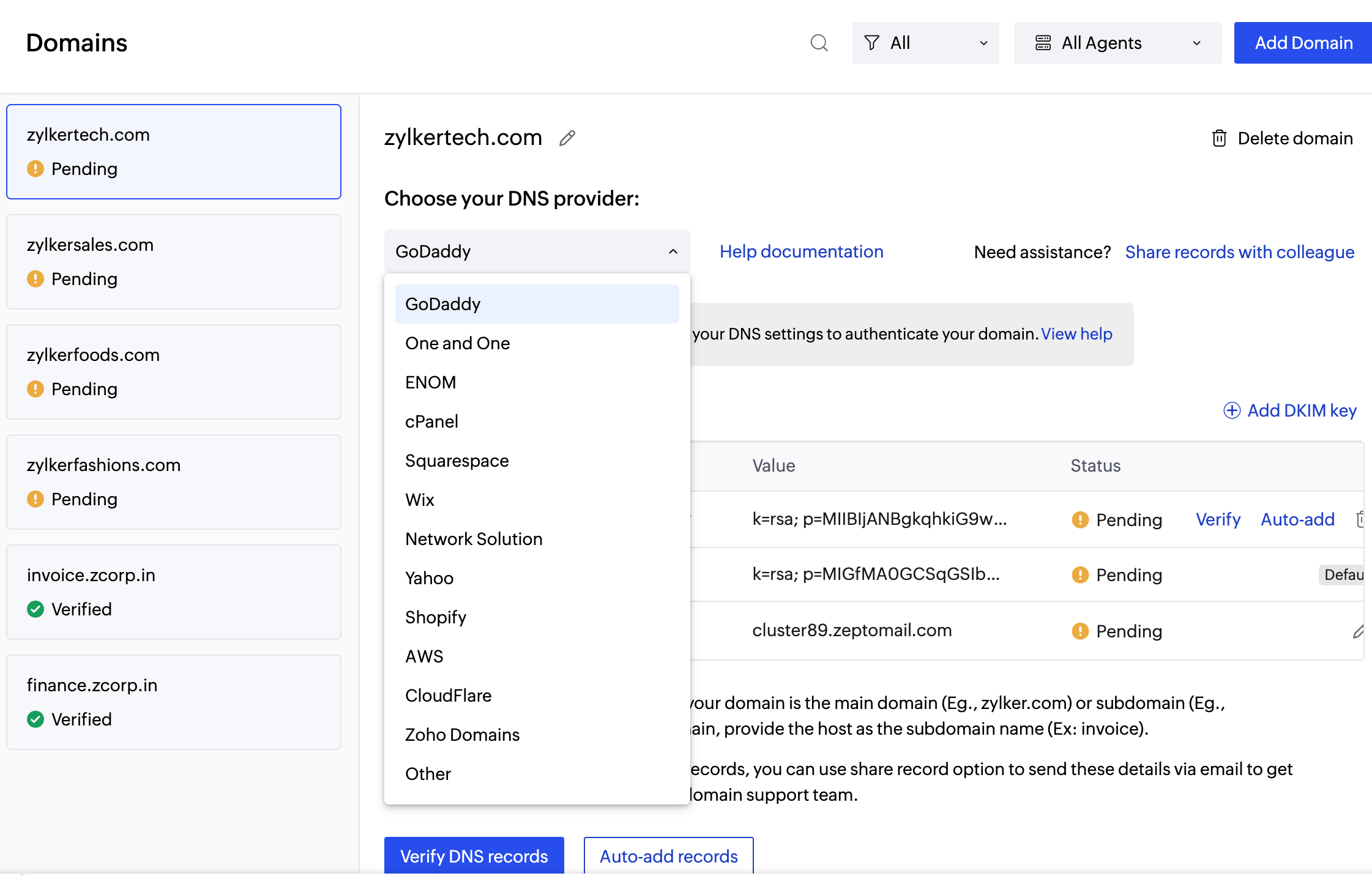Click the pending status icon in the first DKIM row

coord(1080,520)
